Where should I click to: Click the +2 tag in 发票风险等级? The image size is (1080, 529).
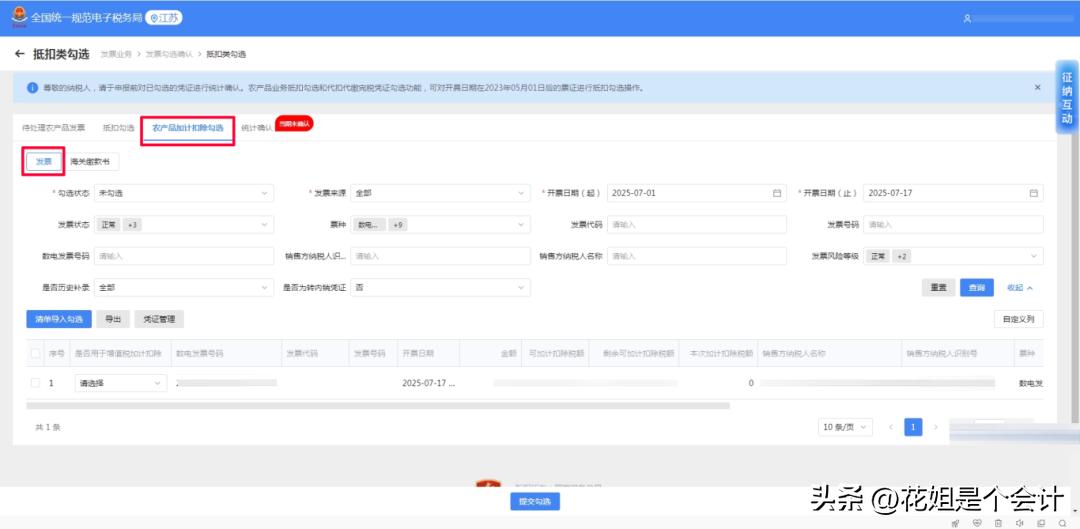click(x=901, y=256)
